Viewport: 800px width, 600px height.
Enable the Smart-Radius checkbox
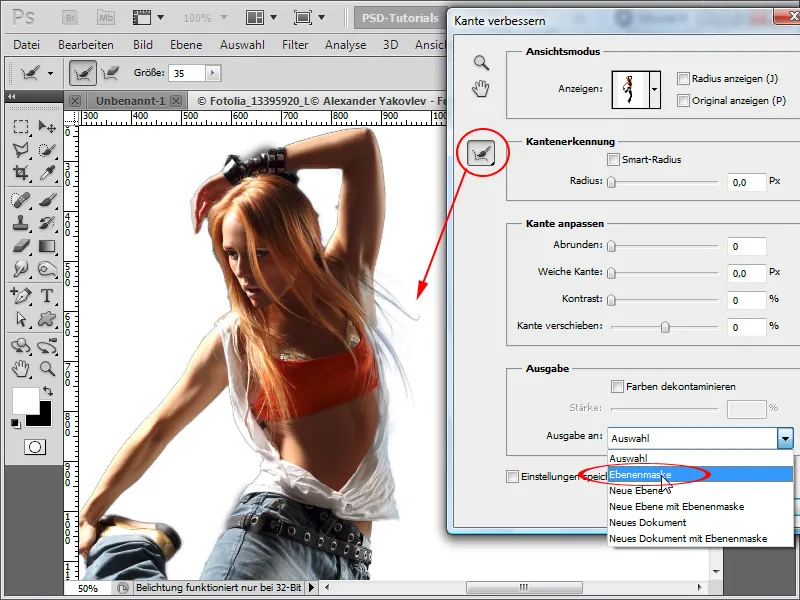point(613,159)
